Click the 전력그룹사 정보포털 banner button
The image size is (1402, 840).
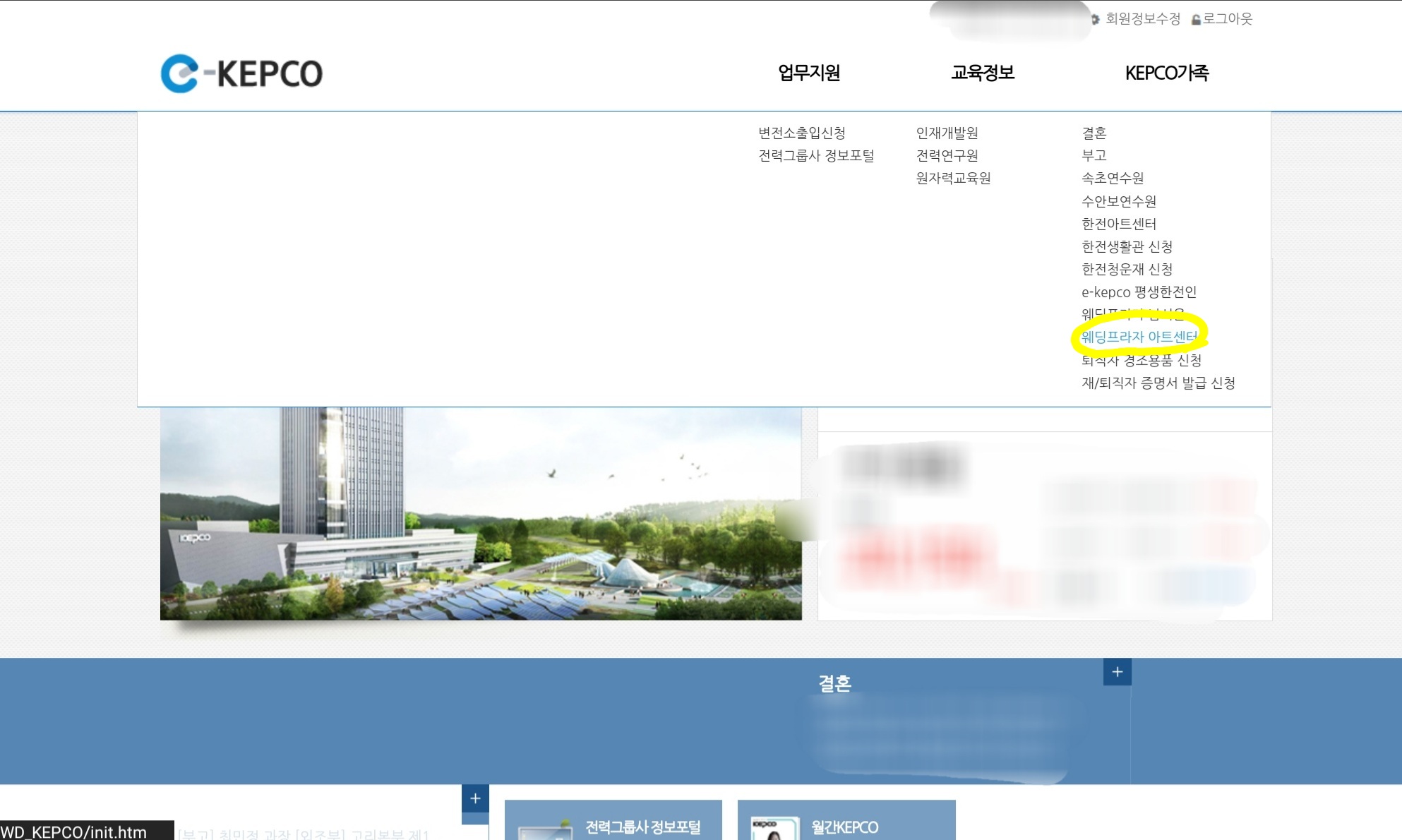(x=613, y=820)
